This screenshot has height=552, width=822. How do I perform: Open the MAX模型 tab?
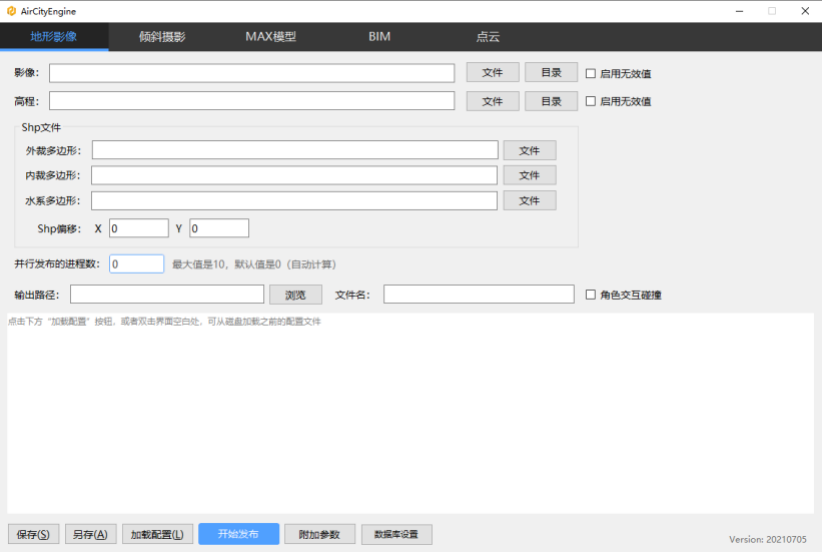(271, 37)
